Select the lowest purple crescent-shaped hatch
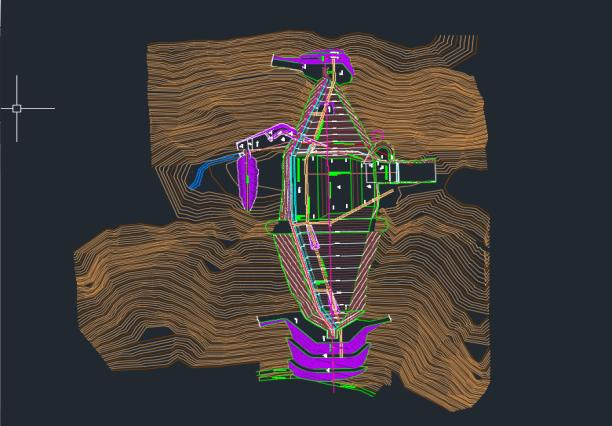The image size is (612, 426). [326, 373]
